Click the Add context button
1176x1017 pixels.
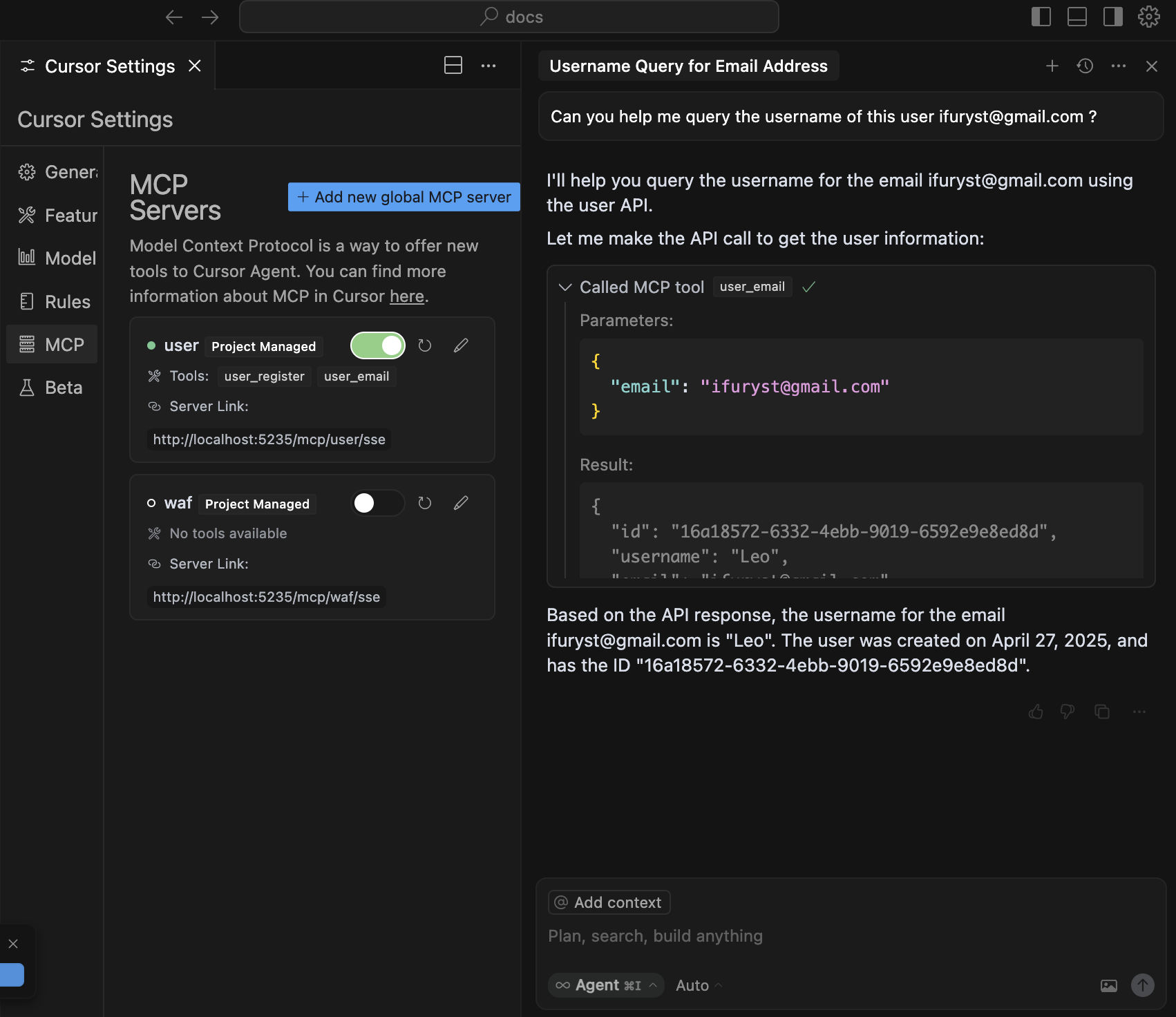(x=609, y=902)
